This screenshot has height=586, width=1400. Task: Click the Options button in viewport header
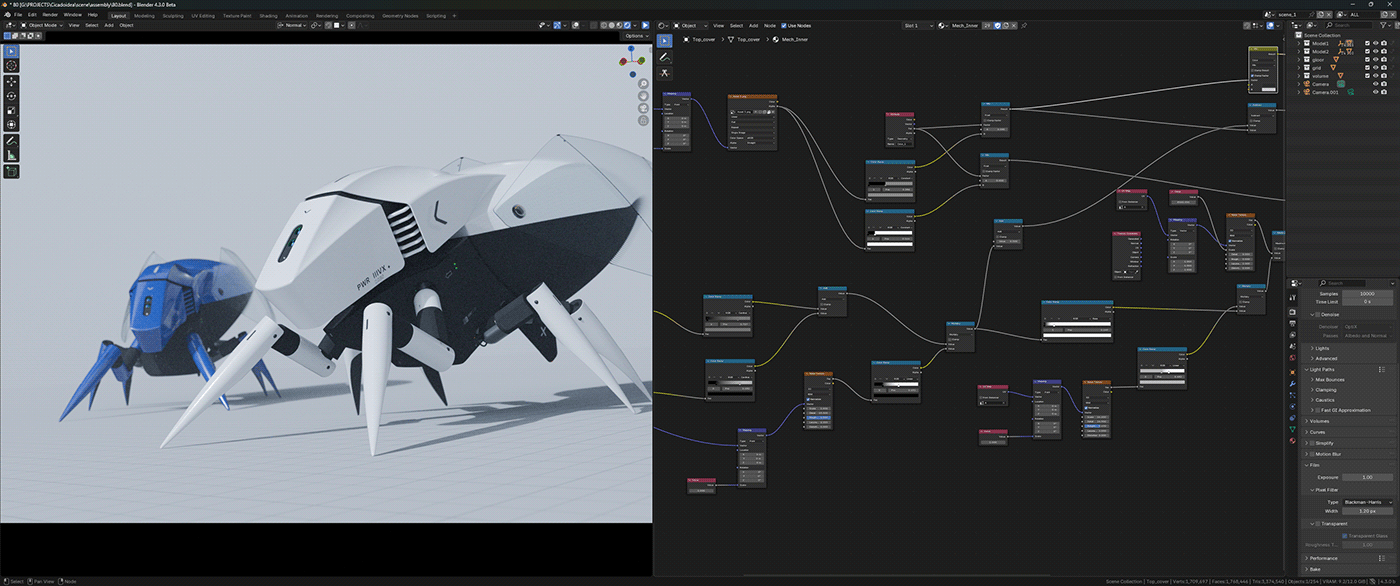pos(637,34)
